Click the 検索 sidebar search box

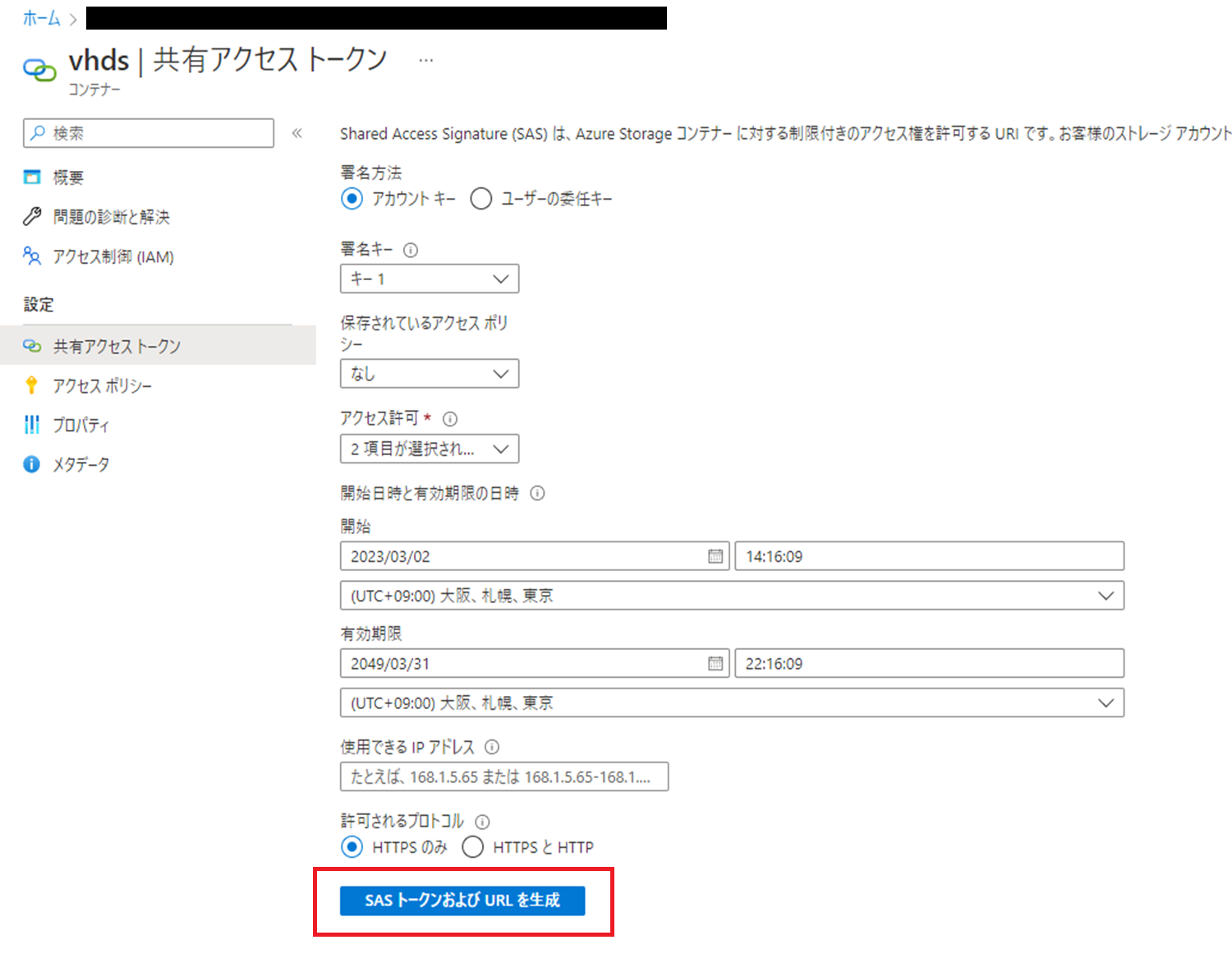click(x=149, y=133)
